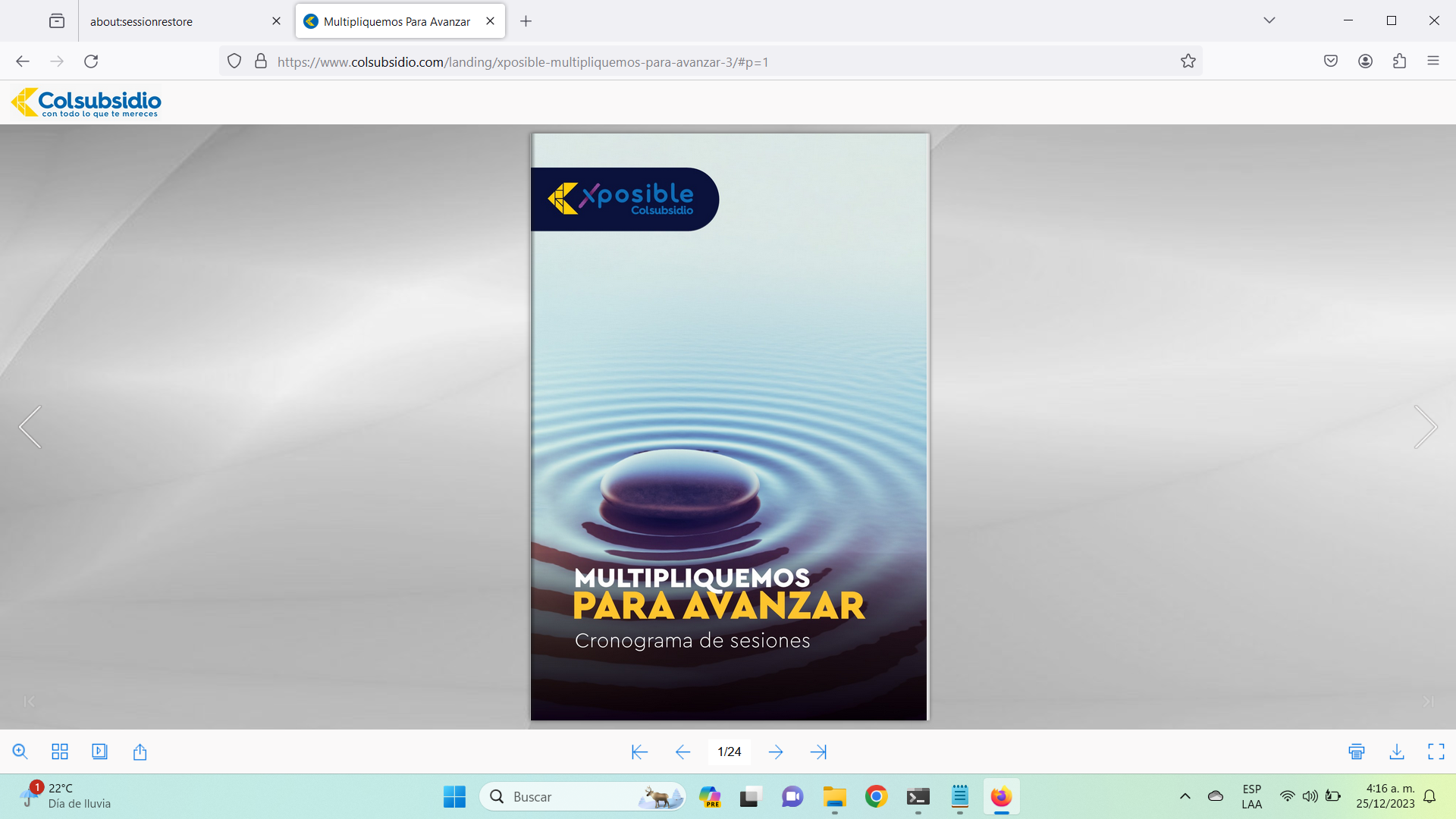
Task: Open a new browser tab
Action: point(526,21)
